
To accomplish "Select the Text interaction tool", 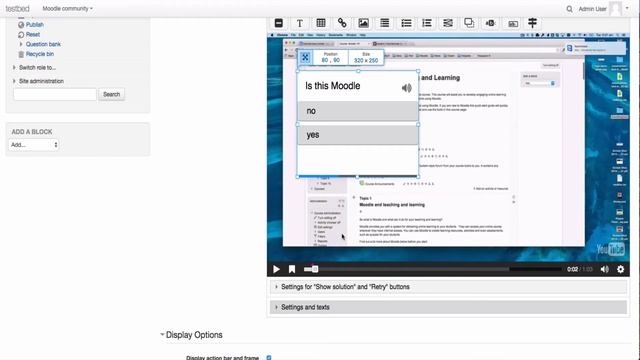I will pos(300,23).
